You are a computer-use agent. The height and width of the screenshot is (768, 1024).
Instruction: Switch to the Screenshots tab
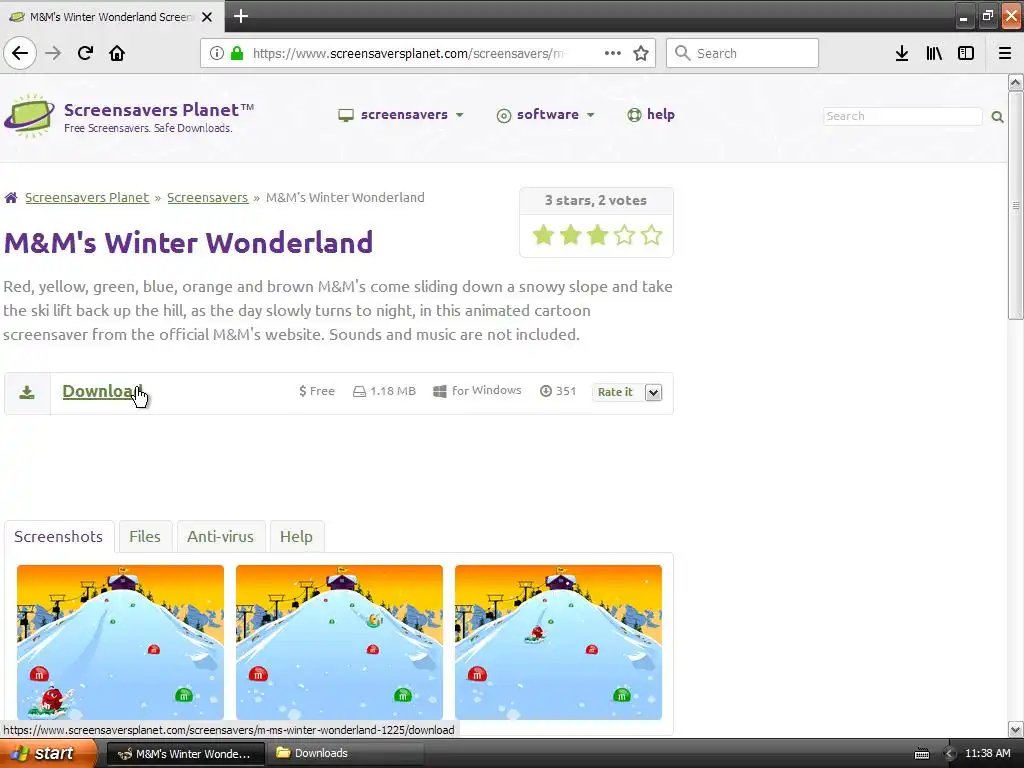tap(59, 537)
